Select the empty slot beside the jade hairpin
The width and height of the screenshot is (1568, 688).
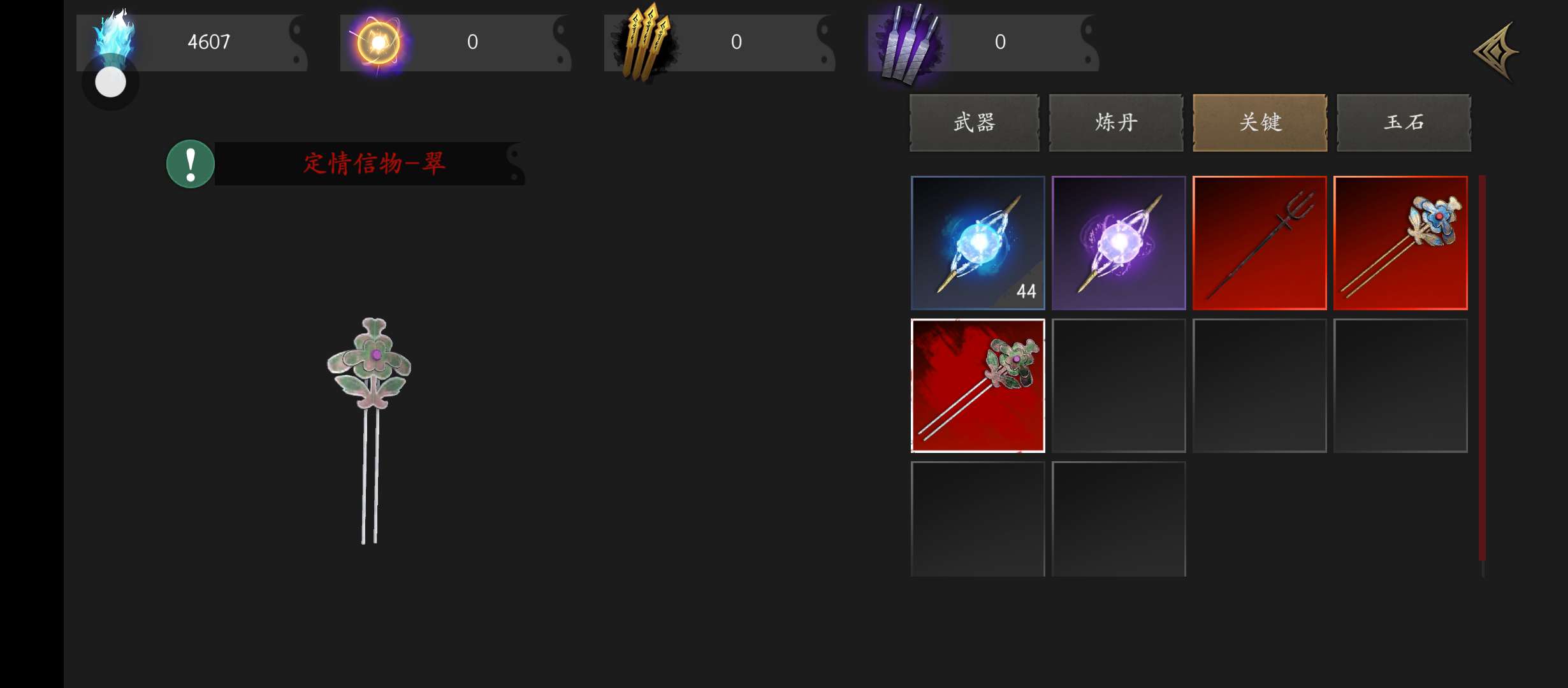(x=1119, y=385)
